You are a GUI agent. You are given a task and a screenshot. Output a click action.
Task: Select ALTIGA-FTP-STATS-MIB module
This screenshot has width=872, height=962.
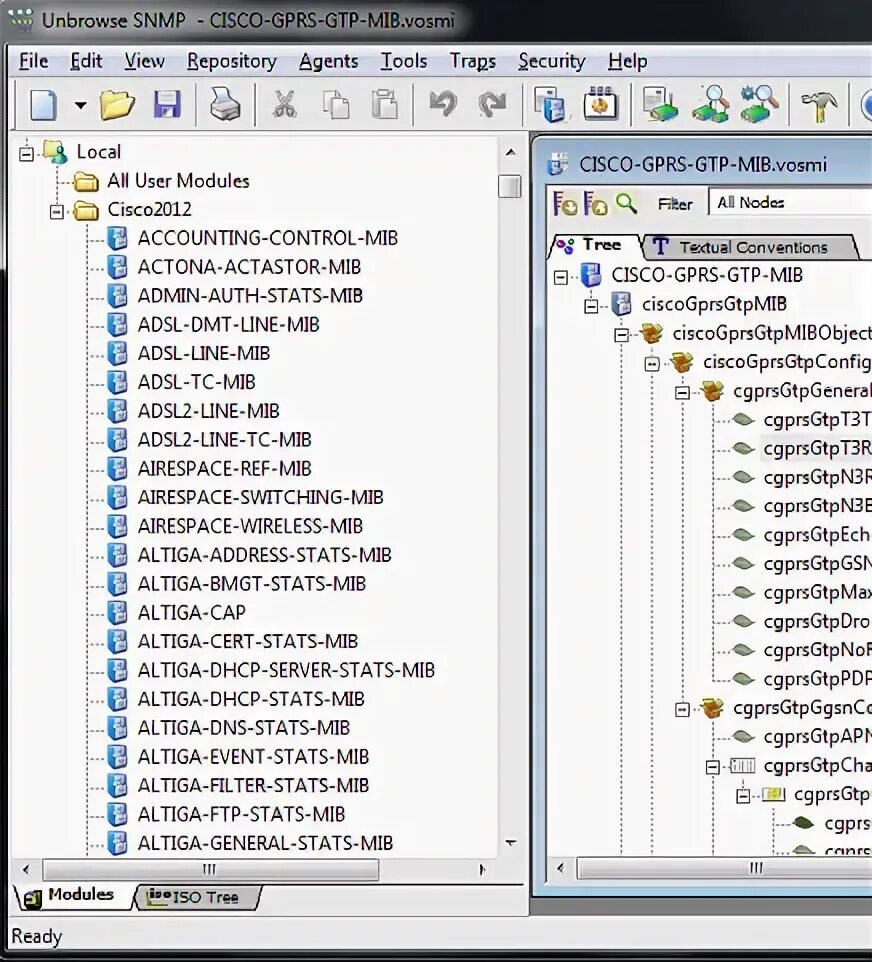[x=241, y=814]
